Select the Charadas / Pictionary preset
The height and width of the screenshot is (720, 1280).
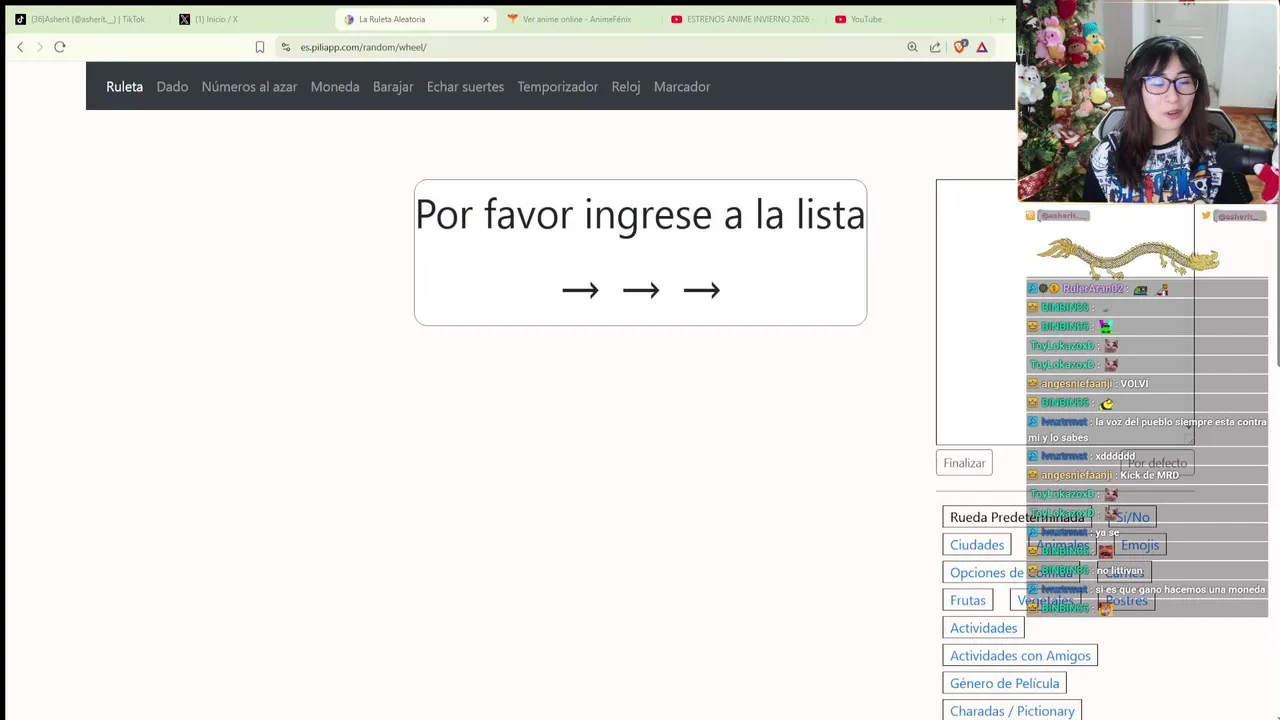pyautogui.click(x=1012, y=711)
